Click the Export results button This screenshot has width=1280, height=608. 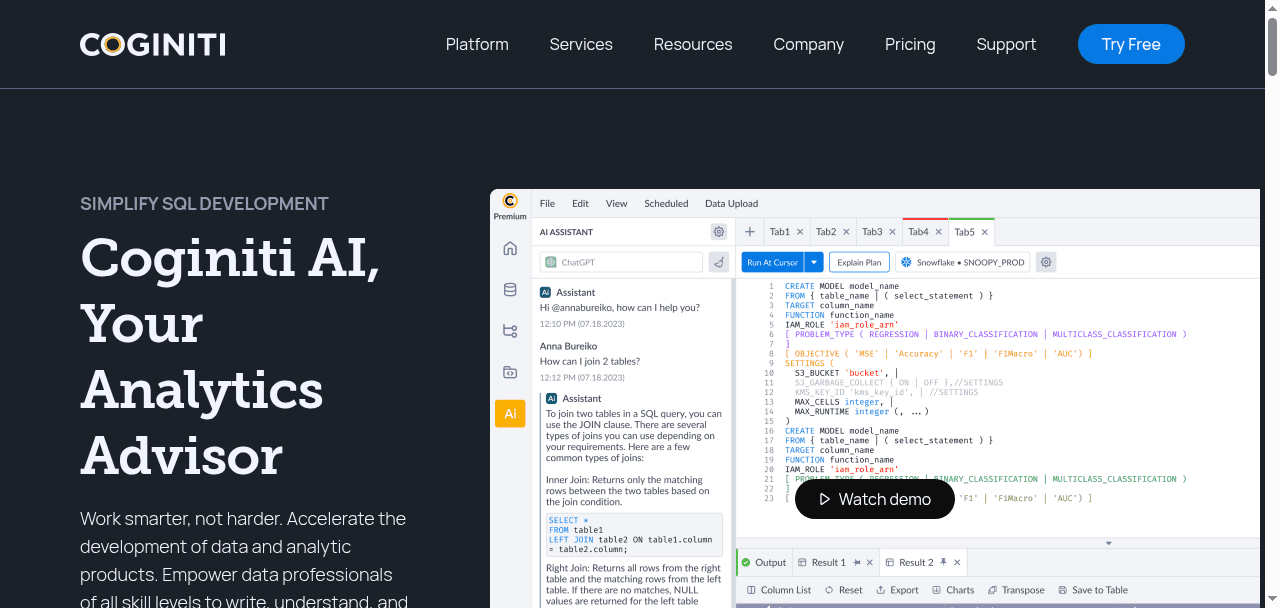[897, 590]
